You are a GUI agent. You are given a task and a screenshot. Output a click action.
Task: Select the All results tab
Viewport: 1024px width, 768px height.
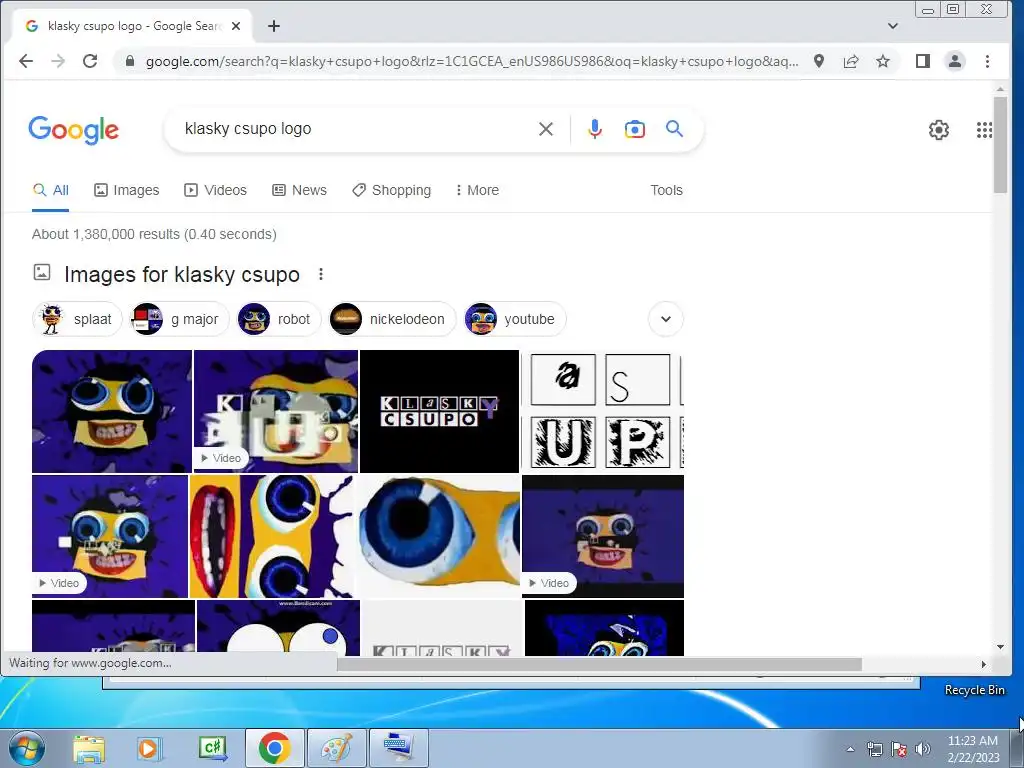pos(51,190)
